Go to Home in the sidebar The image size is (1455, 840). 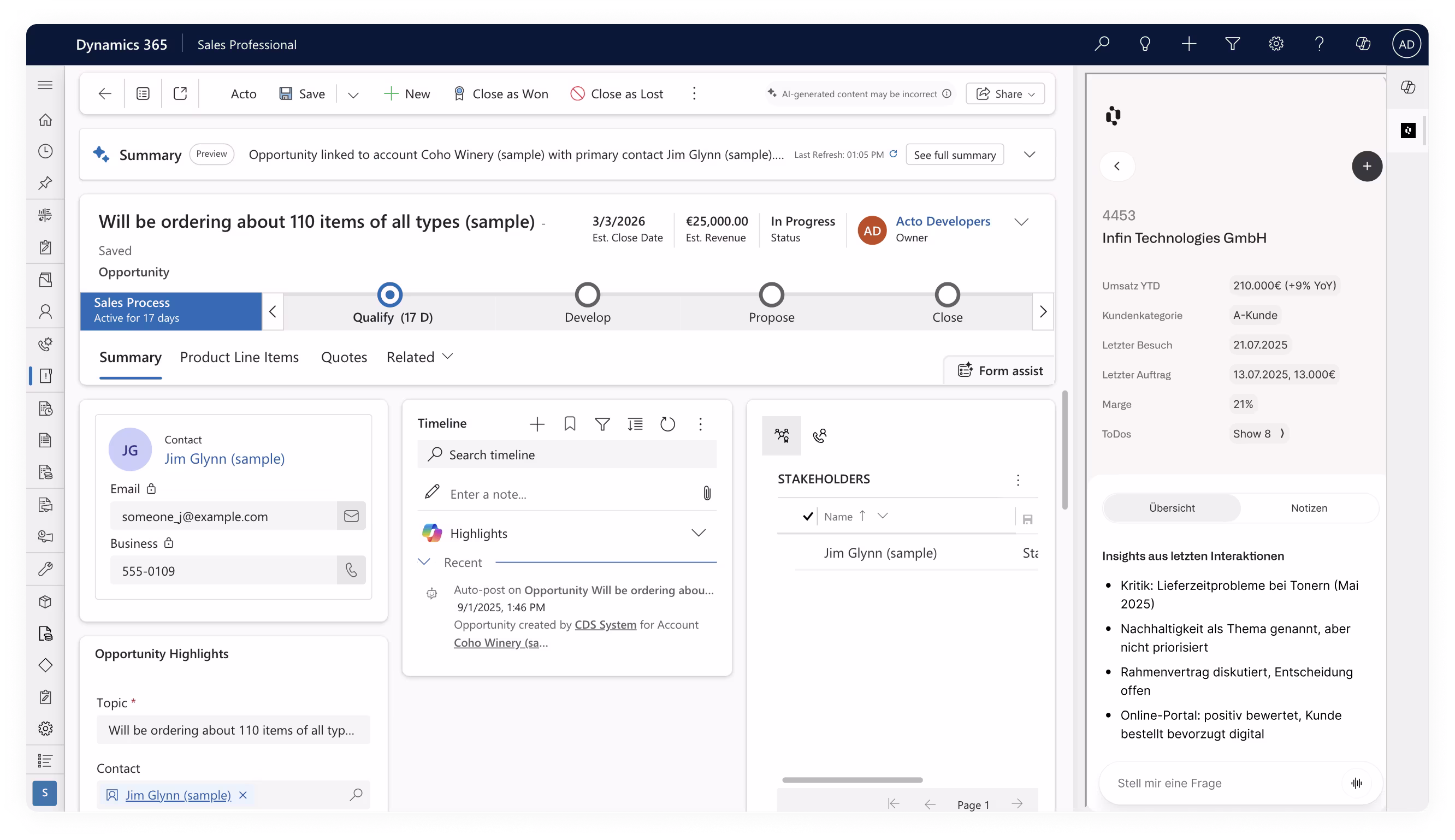point(45,120)
